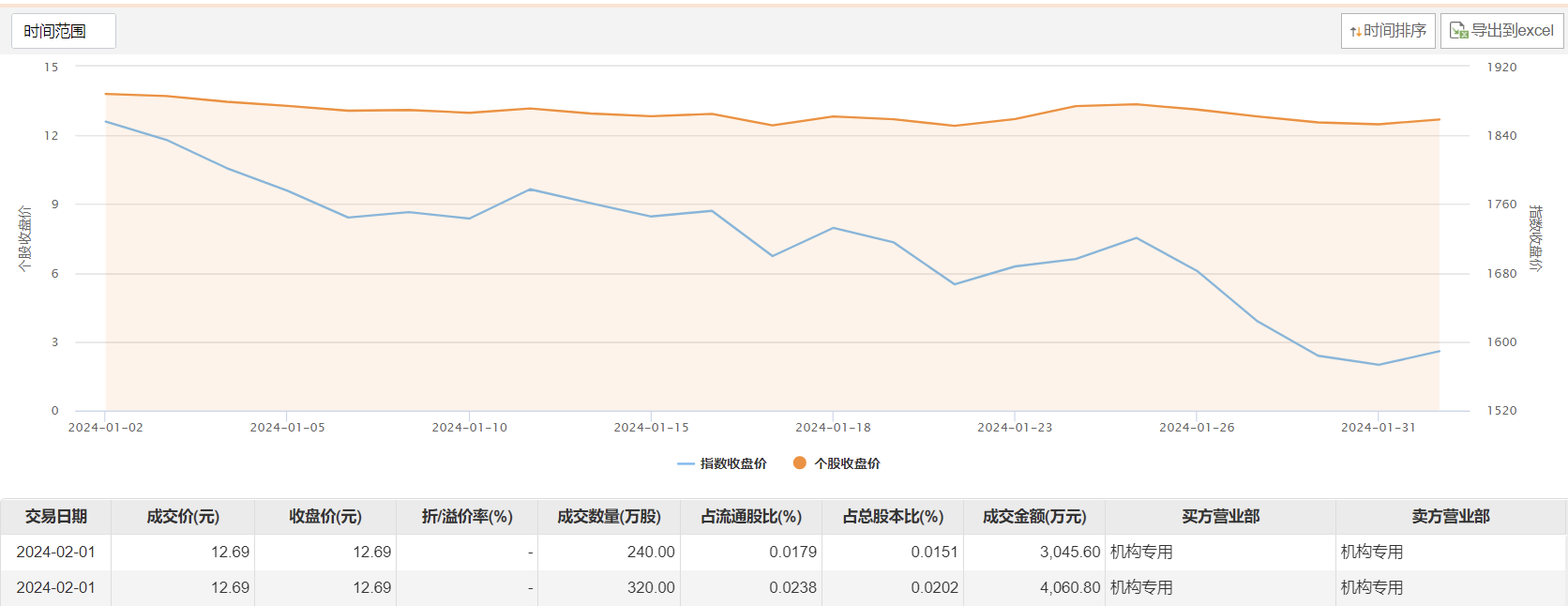Open the 时间范围 time range selector
Screen dimensions: 1568x606
(x=64, y=31)
